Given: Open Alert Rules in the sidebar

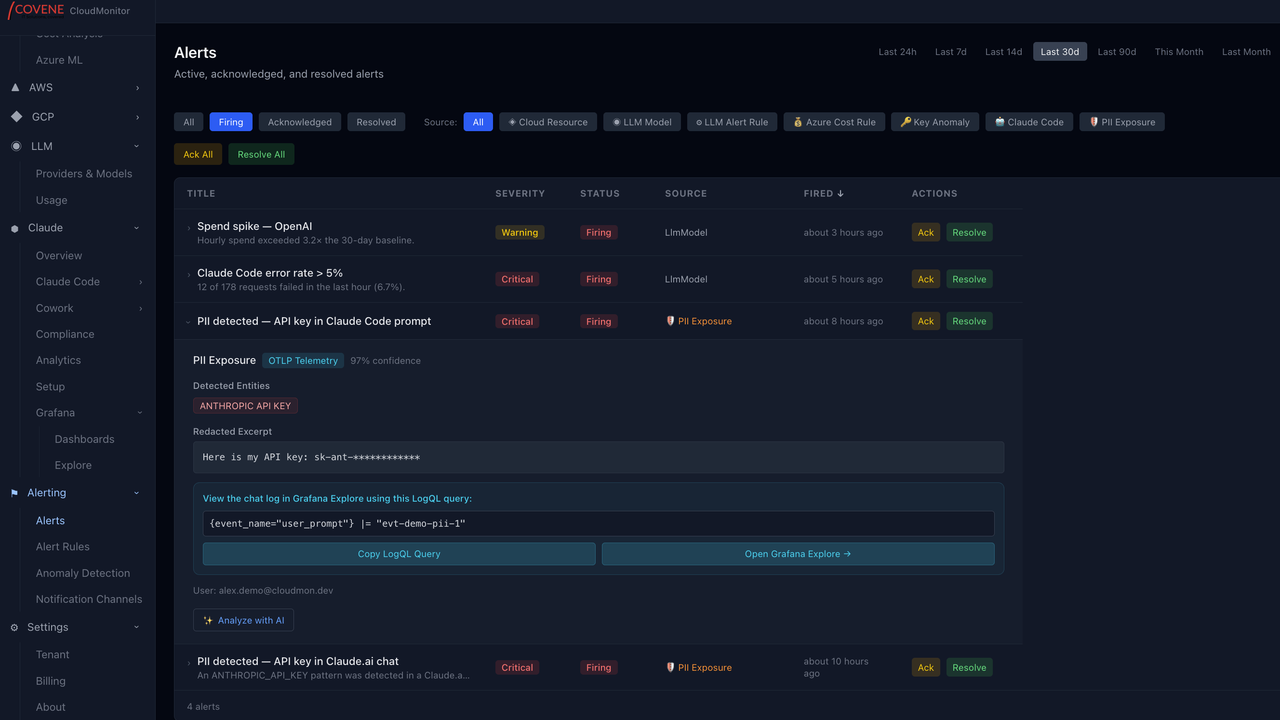Looking at the screenshot, I should click(63, 547).
